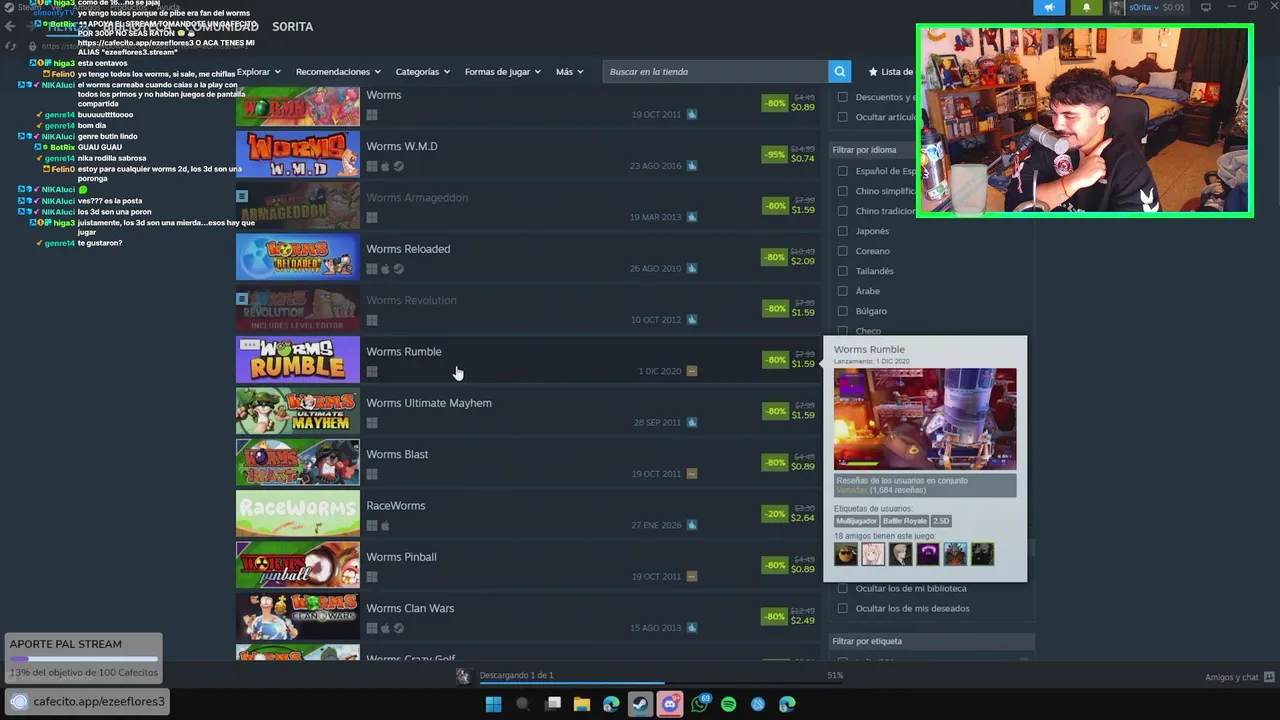The image size is (1280, 720).
Task: Open Spotify from the taskbar
Action: 729,704
